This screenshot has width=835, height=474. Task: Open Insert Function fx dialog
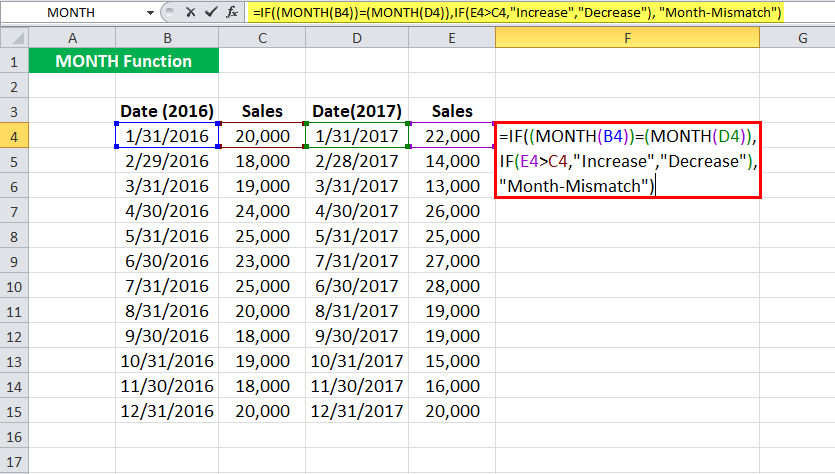[x=232, y=12]
